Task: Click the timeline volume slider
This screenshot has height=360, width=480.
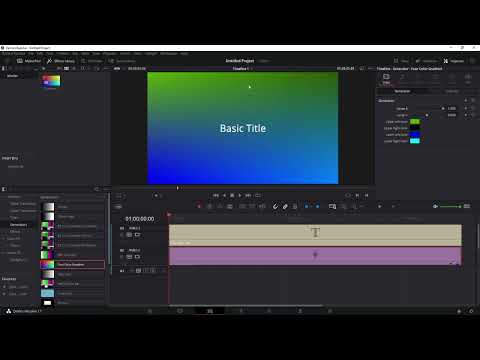Action: [x=450, y=207]
